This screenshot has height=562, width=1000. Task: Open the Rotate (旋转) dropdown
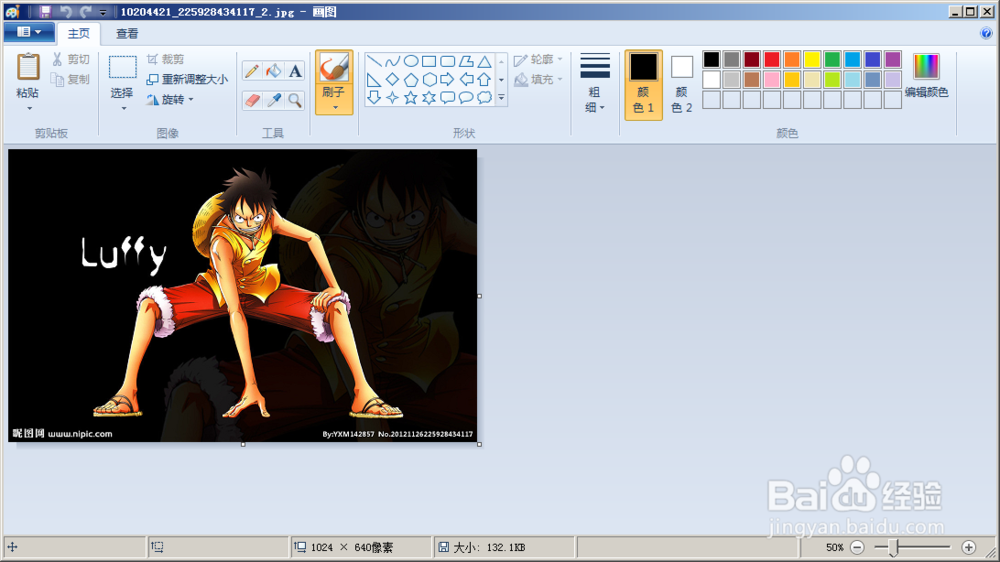(170, 100)
